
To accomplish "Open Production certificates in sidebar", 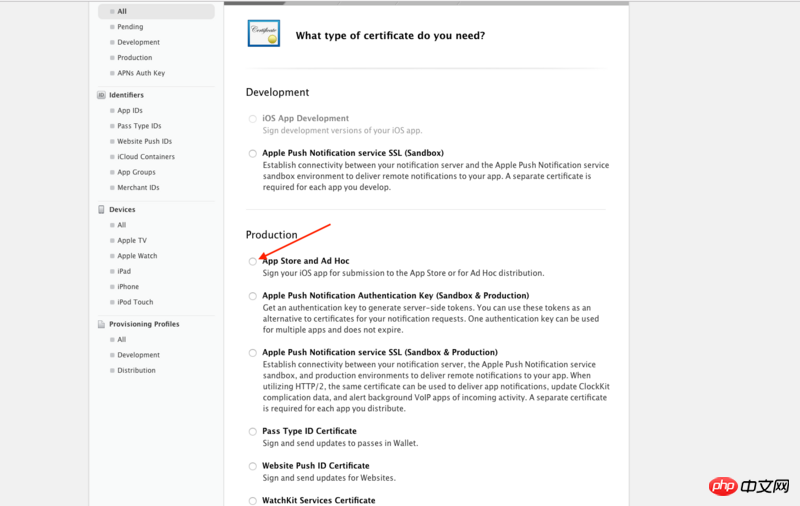I will point(135,58).
